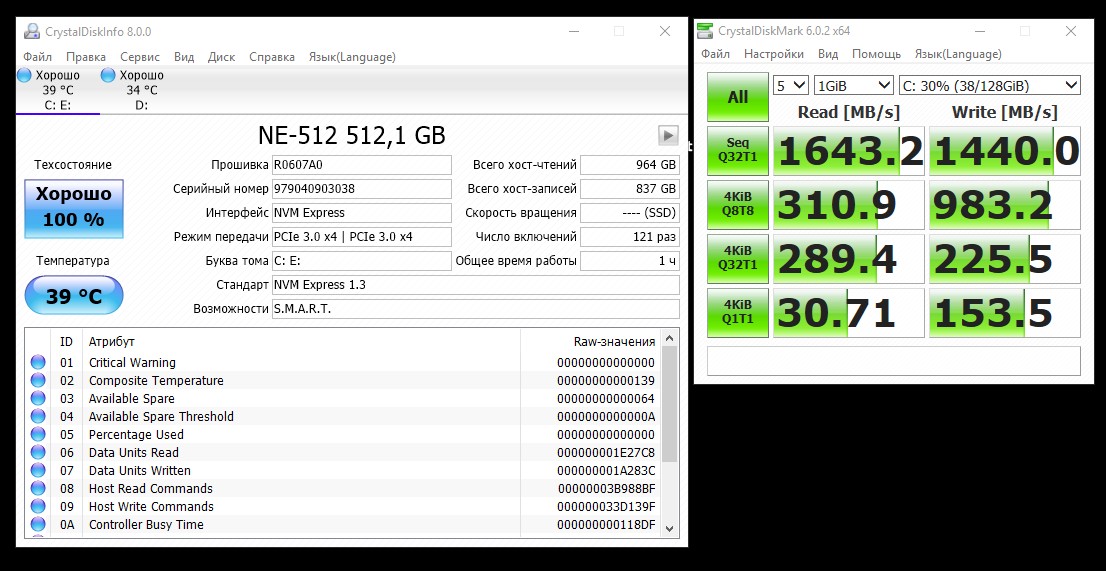This screenshot has height=571, width=1106.
Task: Click the ID column header
Action: [x=66, y=342]
